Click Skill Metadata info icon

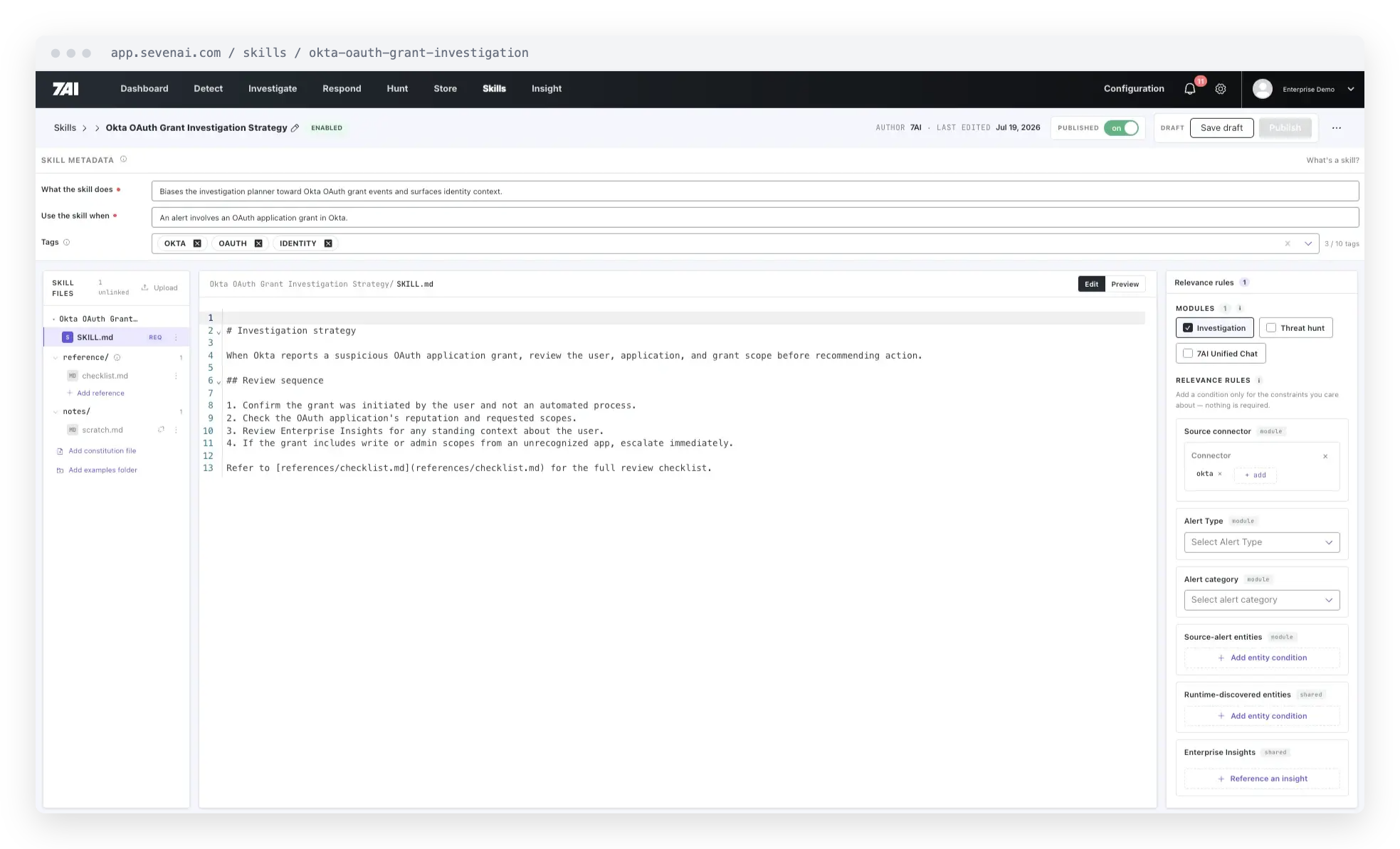(x=123, y=159)
